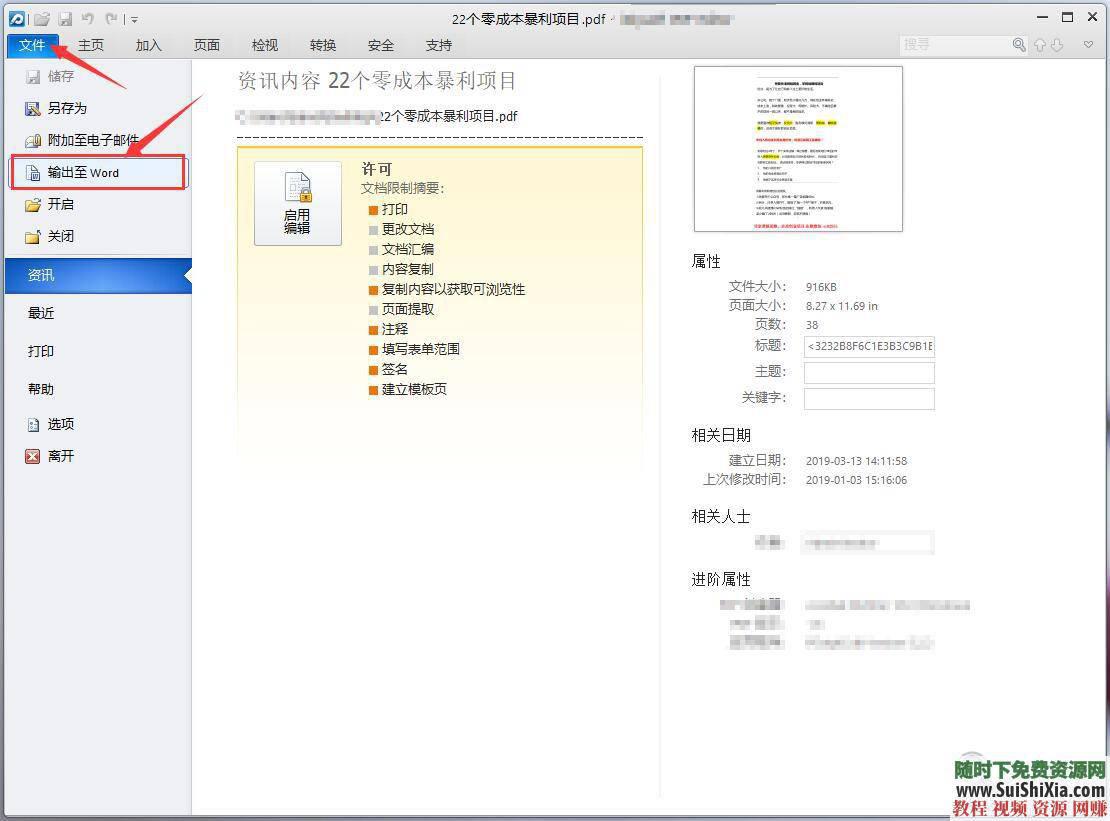
Task: Switch to the 转换 ribbon tab
Action: click(x=322, y=44)
